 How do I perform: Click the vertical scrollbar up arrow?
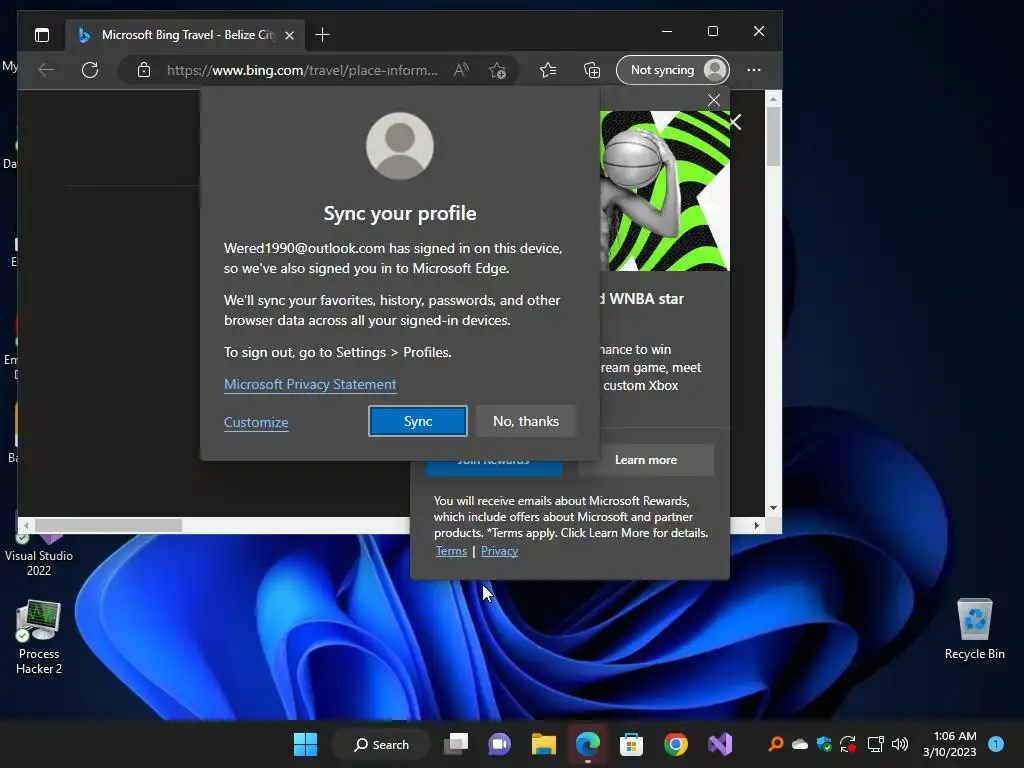coord(773,99)
